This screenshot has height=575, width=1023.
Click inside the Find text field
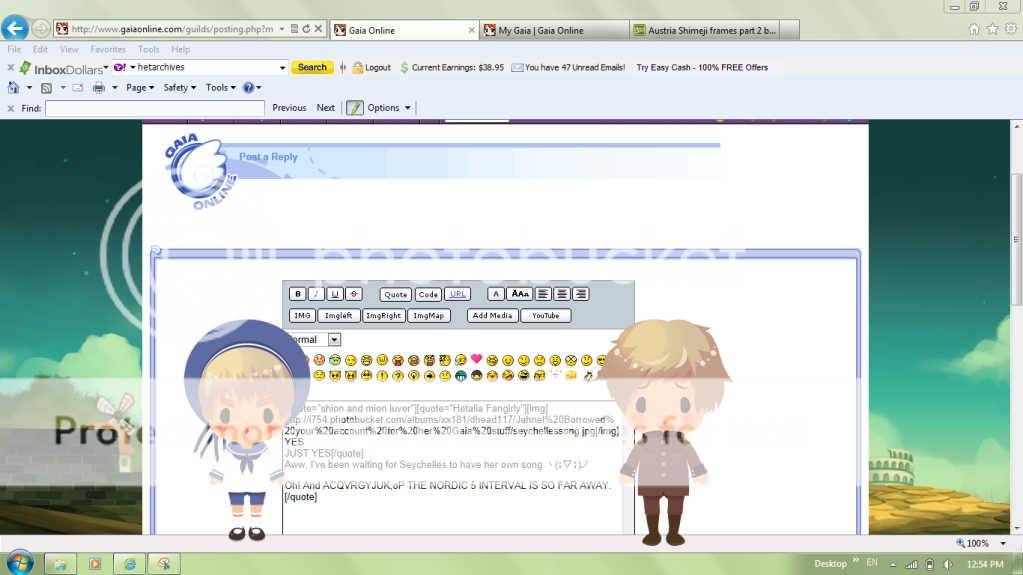tap(155, 108)
